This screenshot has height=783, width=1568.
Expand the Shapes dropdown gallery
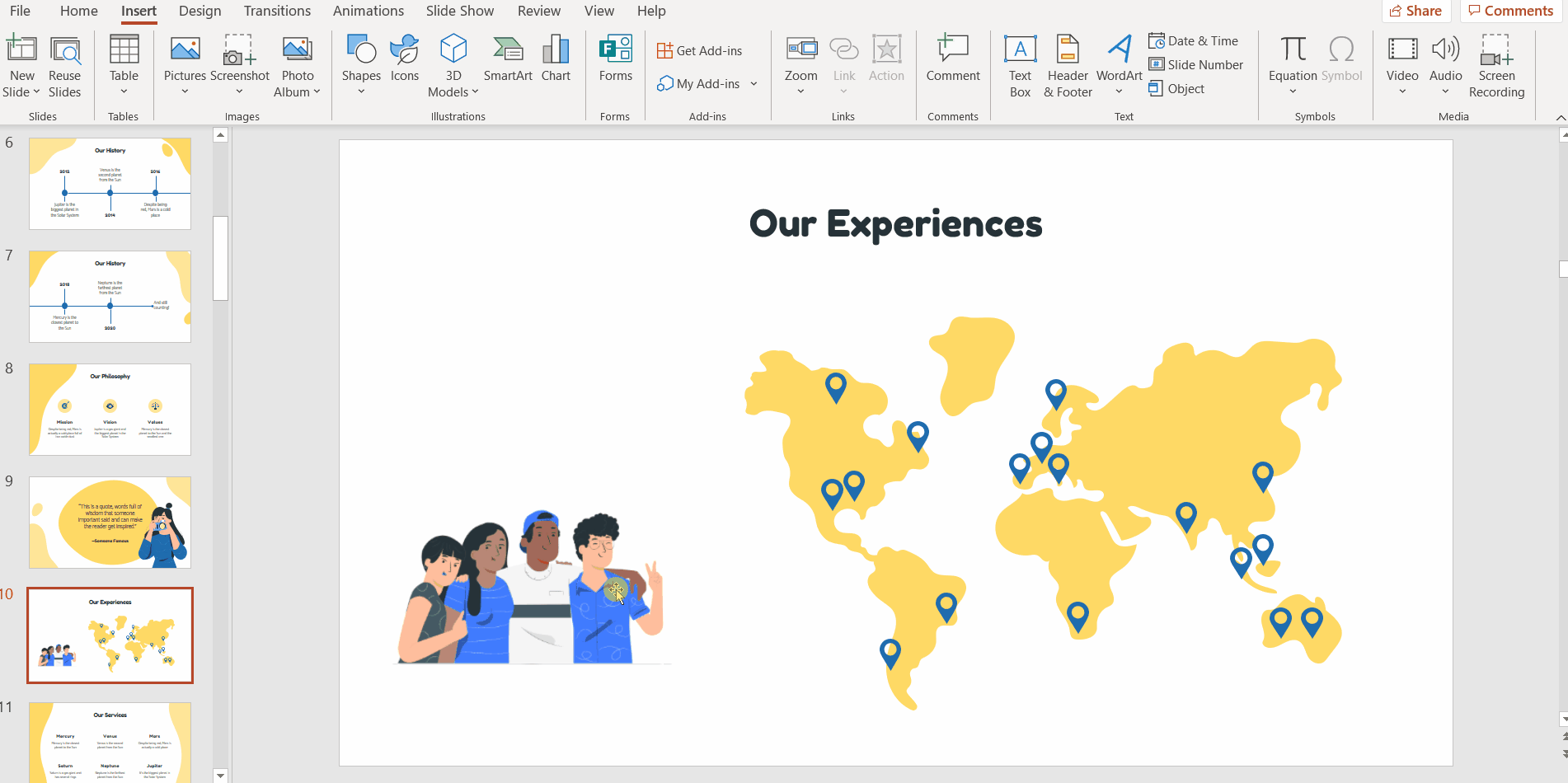(361, 91)
